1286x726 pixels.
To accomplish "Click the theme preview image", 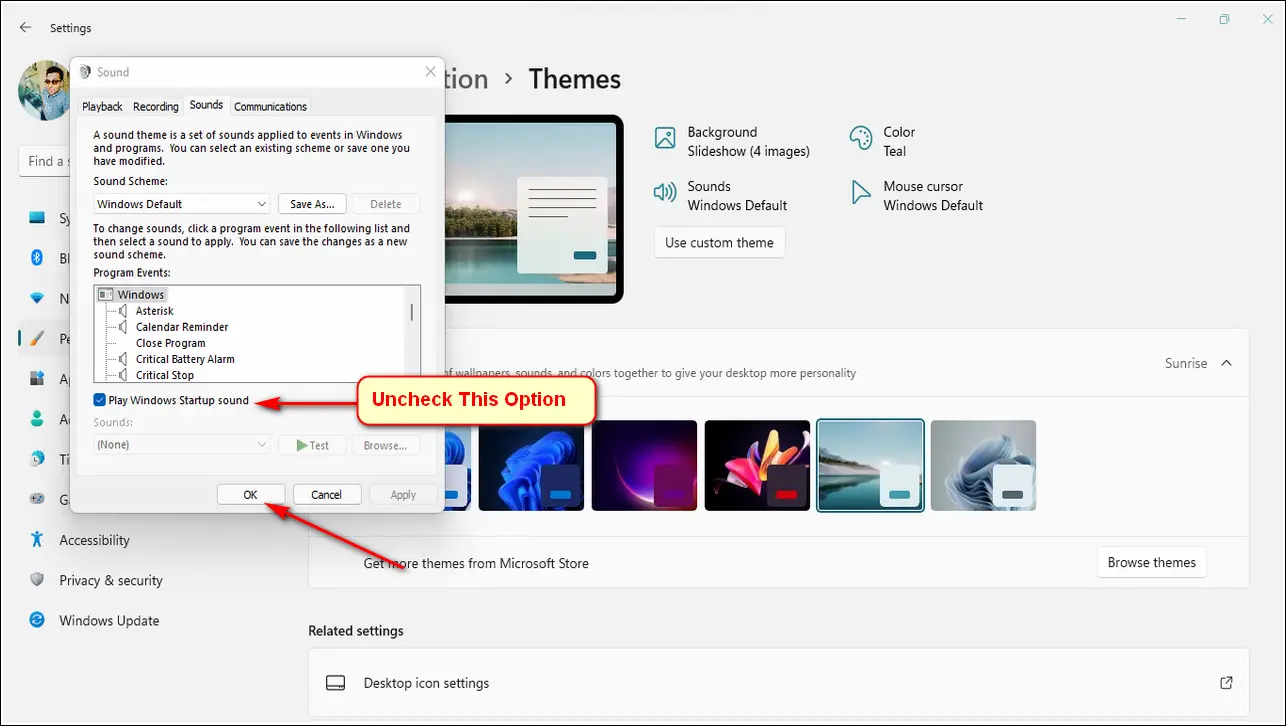I will (533, 209).
